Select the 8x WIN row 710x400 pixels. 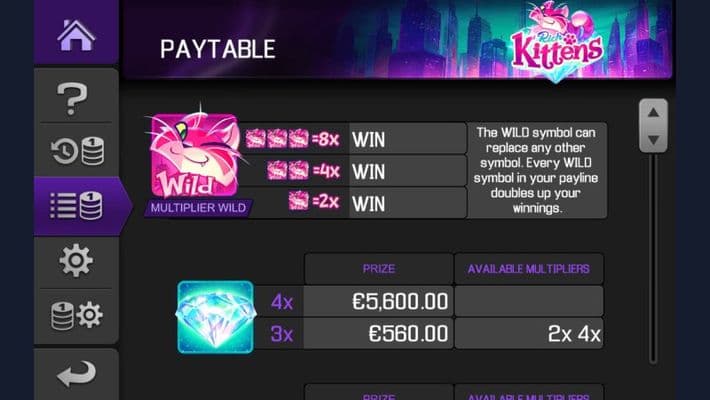coord(353,139)
